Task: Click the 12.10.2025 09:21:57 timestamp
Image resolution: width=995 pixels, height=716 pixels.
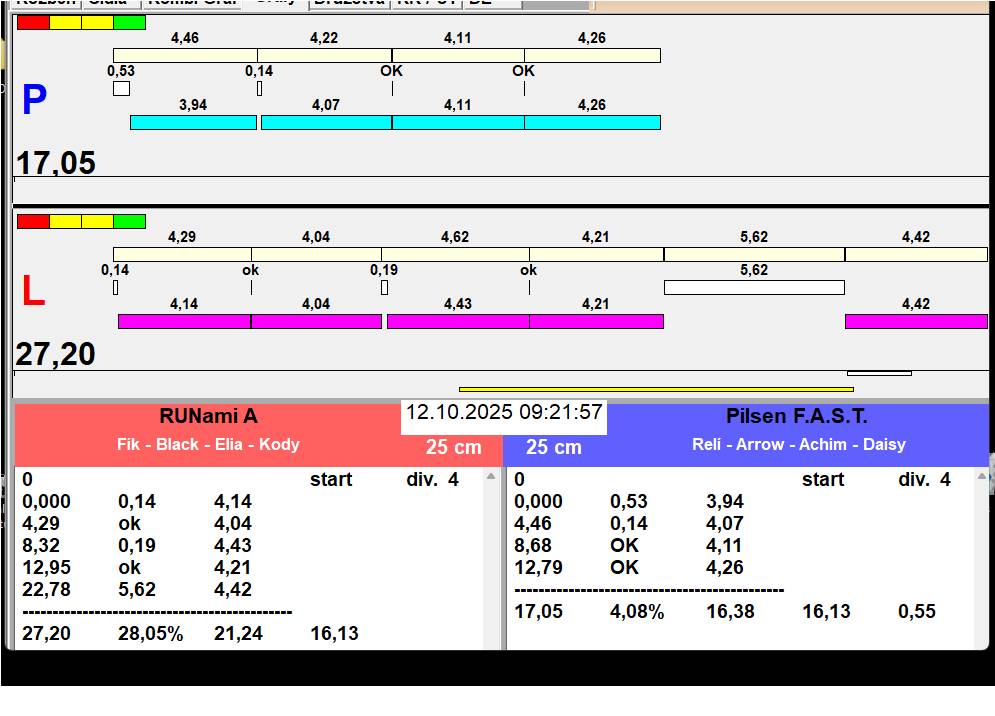Action: click(504, 413)
